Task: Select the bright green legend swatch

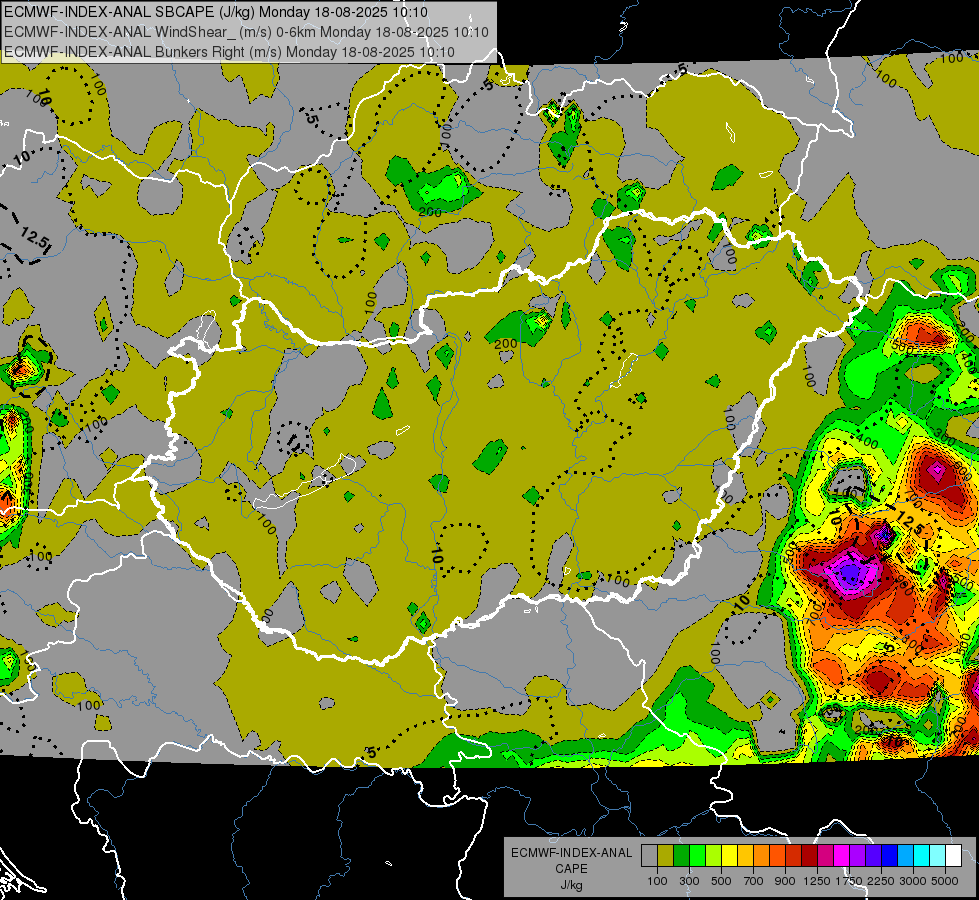Action: click(x=697, y=856)
